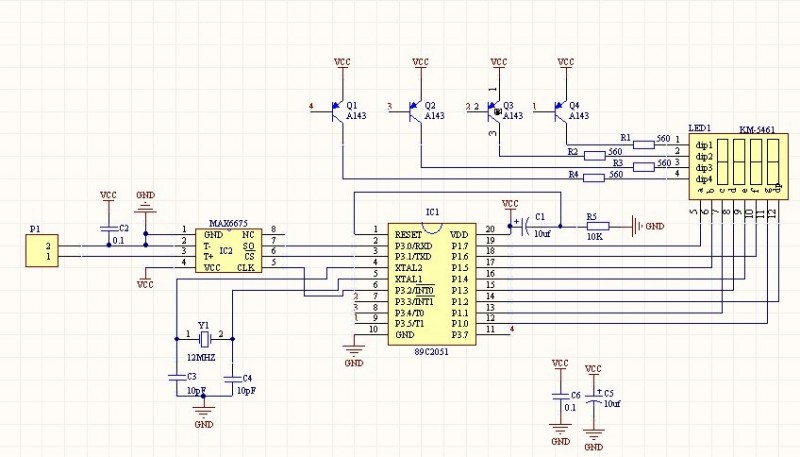Click the C5 10uf decoupling capacitor

(594, 396)
